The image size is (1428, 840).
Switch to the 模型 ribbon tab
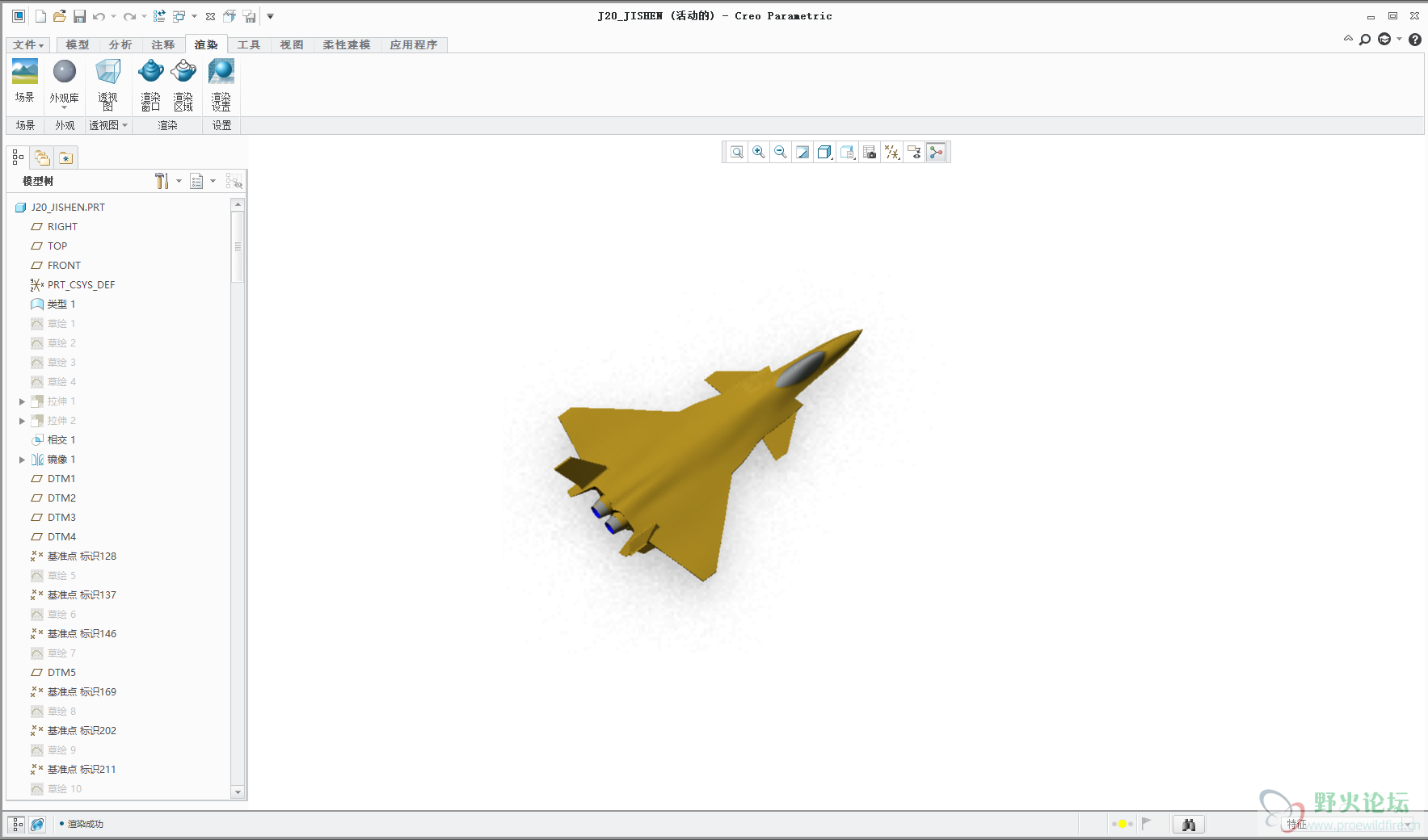pyautogui.click(x=78, y=45)
